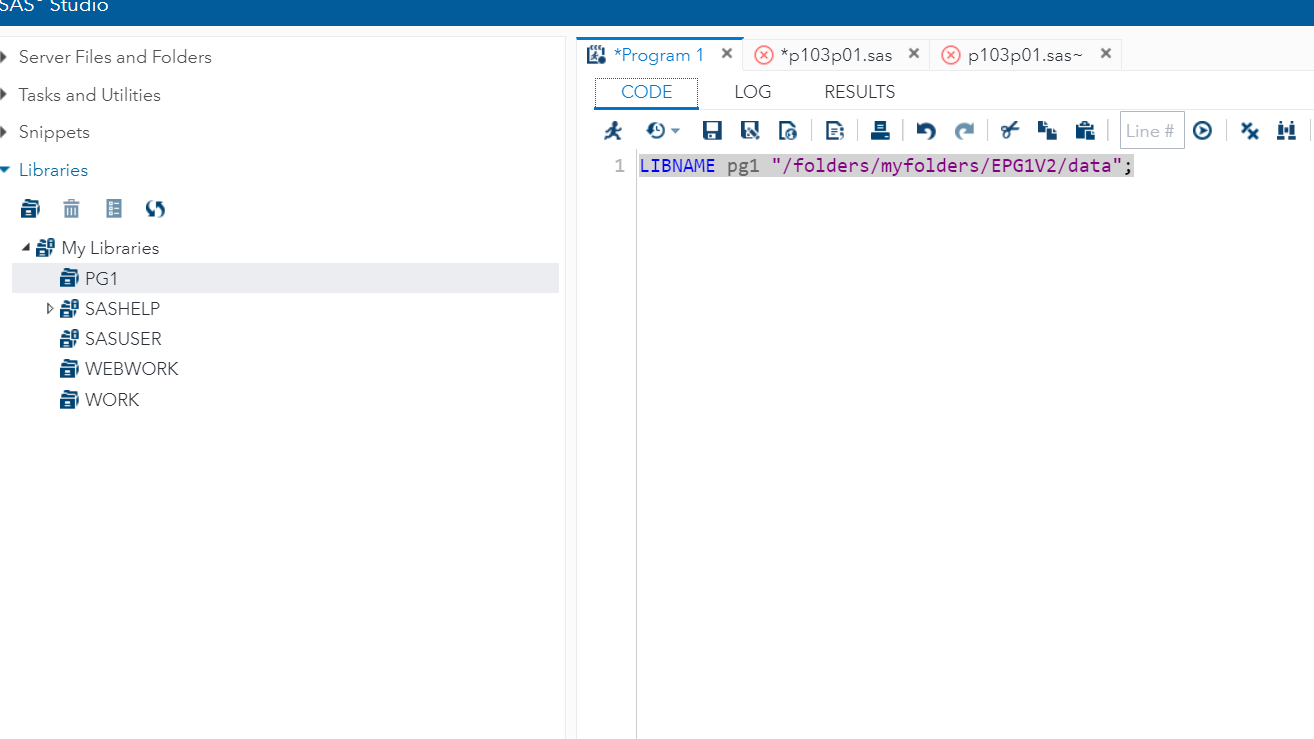
Task: Open submission history
Action: coord(657,130)
